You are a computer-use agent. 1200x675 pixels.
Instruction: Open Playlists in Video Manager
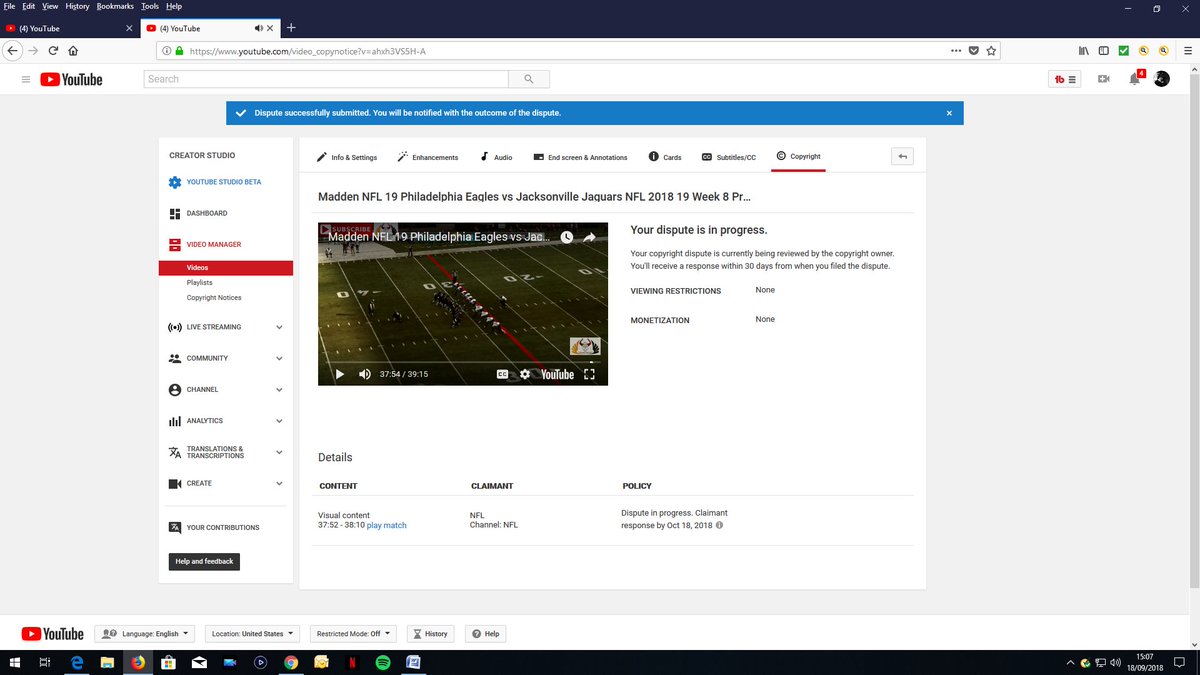point(199,283)
